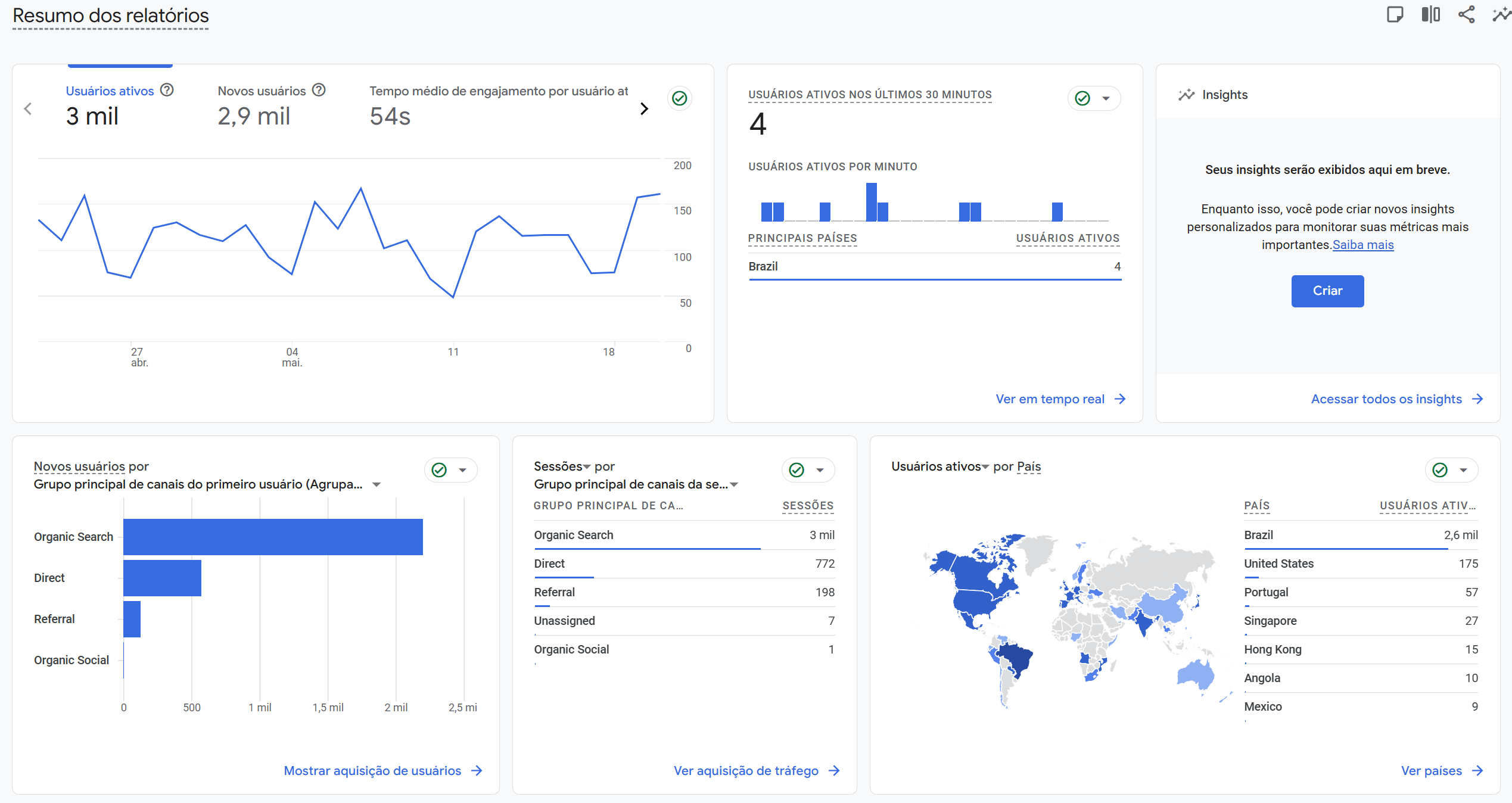The width and height of the screenshot is (1512, 803).
Task: Click the Criar insights button
Action: (x=1327, y=291)
